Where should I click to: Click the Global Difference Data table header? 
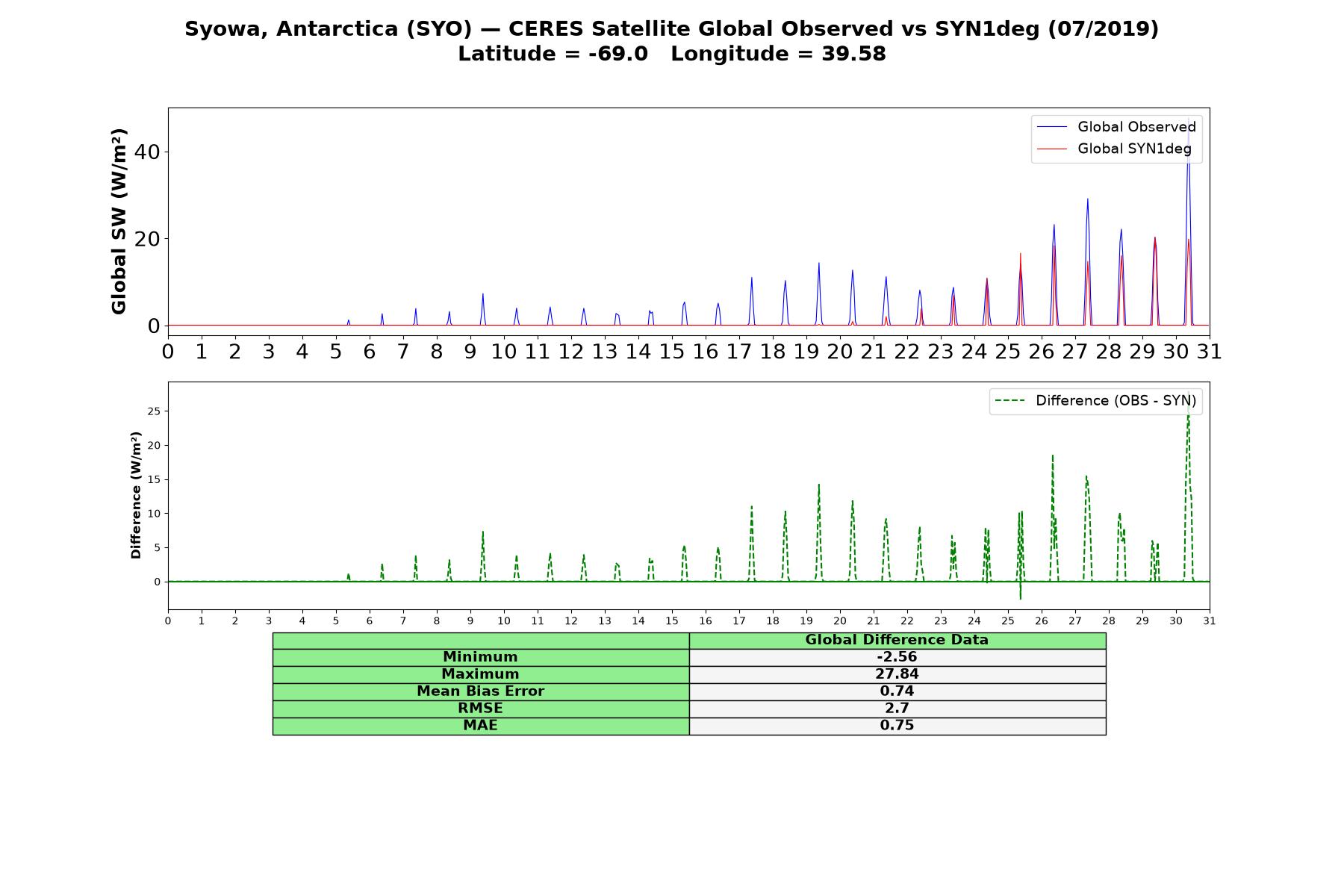[897, 640]
